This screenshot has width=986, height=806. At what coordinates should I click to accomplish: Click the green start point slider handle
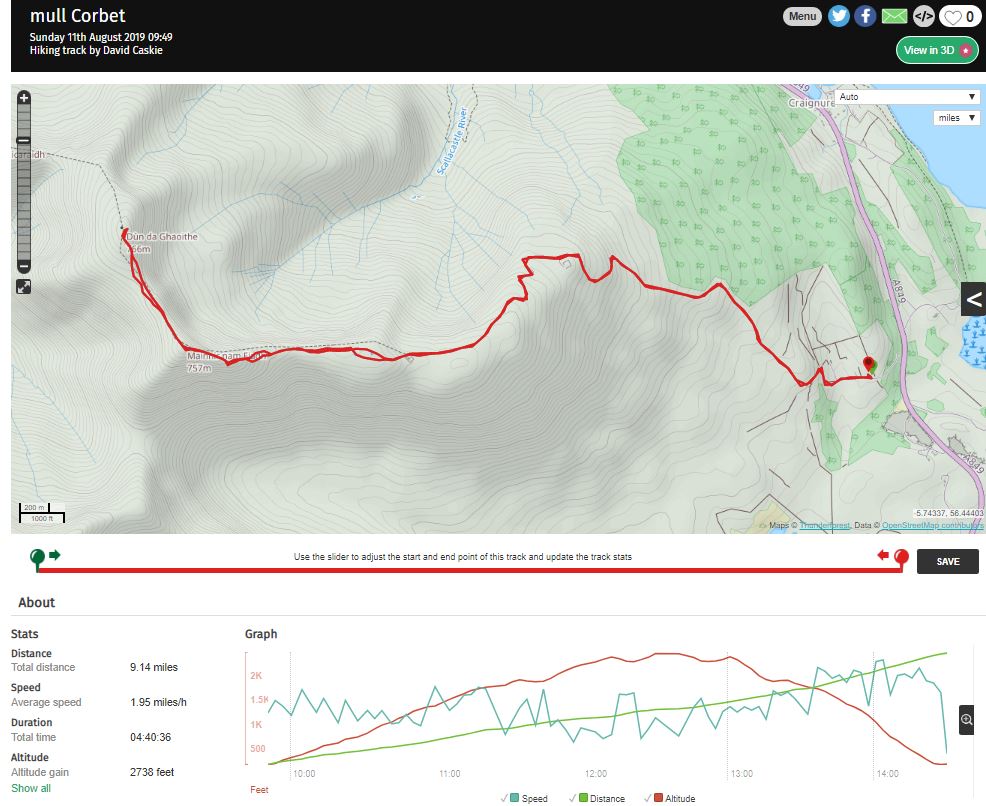tap(37, 556)
